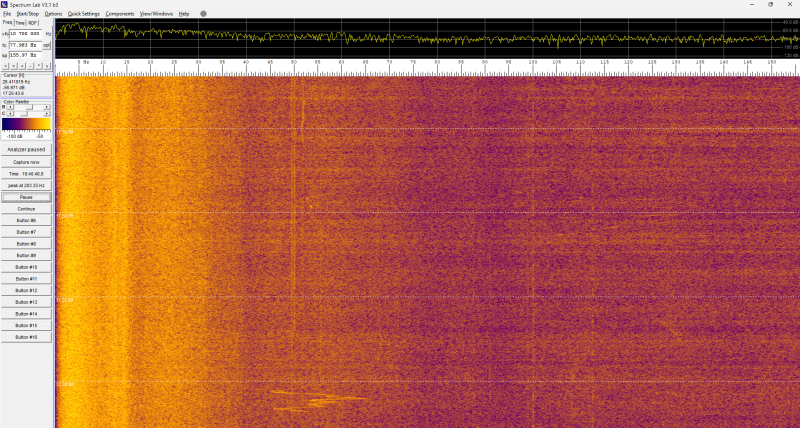
Task: Click the color palette gradient bar
Action: 26,124
